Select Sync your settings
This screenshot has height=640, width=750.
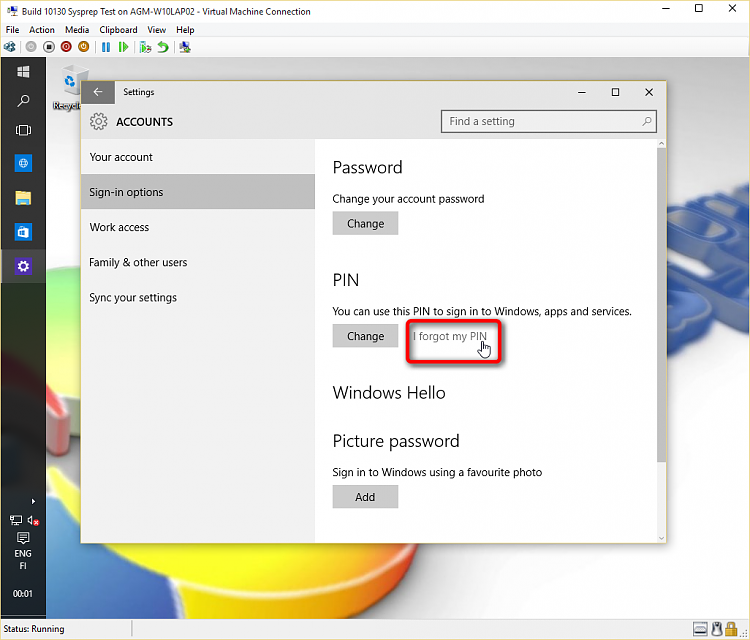(x=198, y=298)
